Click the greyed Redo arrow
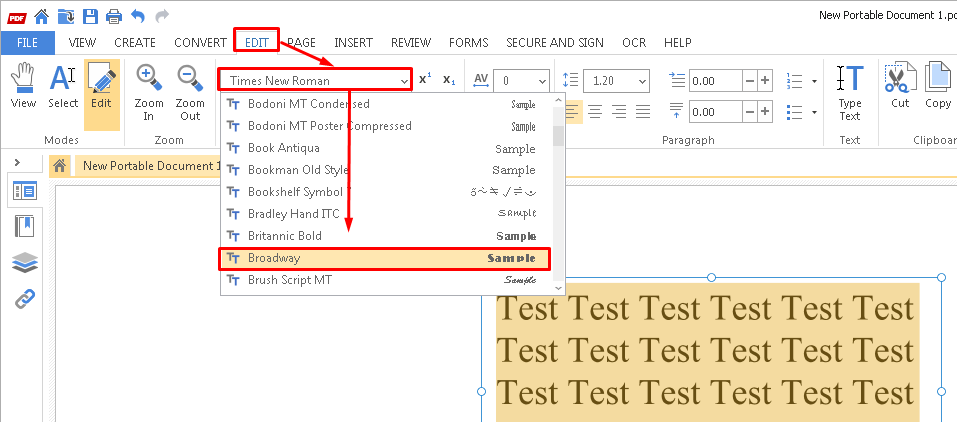Screen dimensions: 957x422 (x=162, y=15)
